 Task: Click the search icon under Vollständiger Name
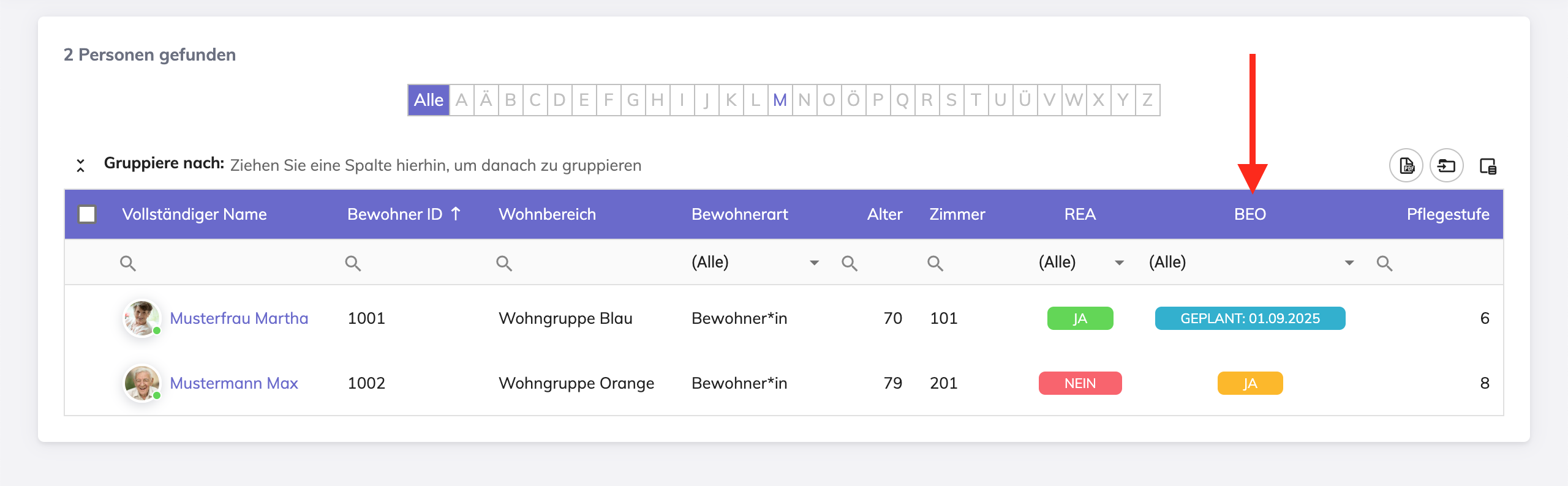pyautogui.click(x=128, y=263)
